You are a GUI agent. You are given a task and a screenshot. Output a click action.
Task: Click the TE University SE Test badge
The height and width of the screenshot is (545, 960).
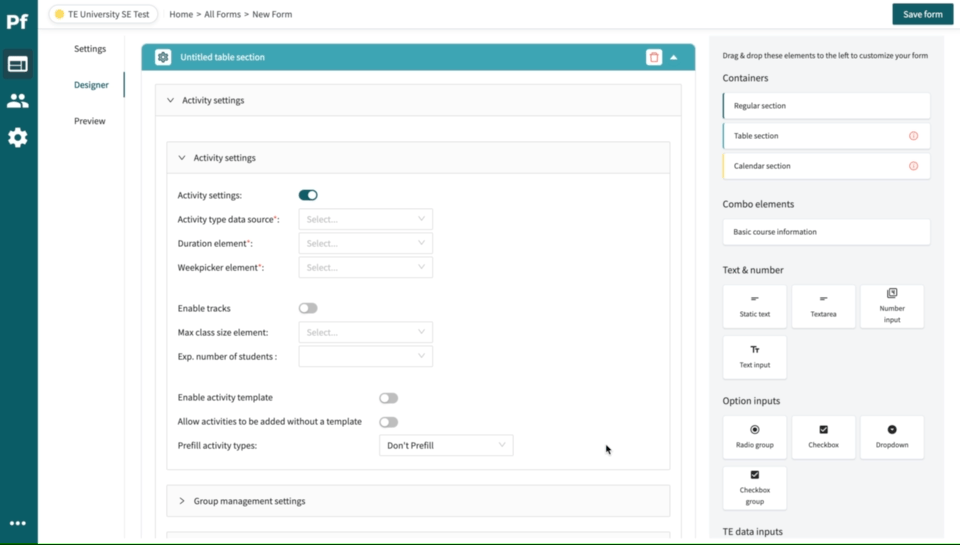pyautogui.click(x=103, y=14)
